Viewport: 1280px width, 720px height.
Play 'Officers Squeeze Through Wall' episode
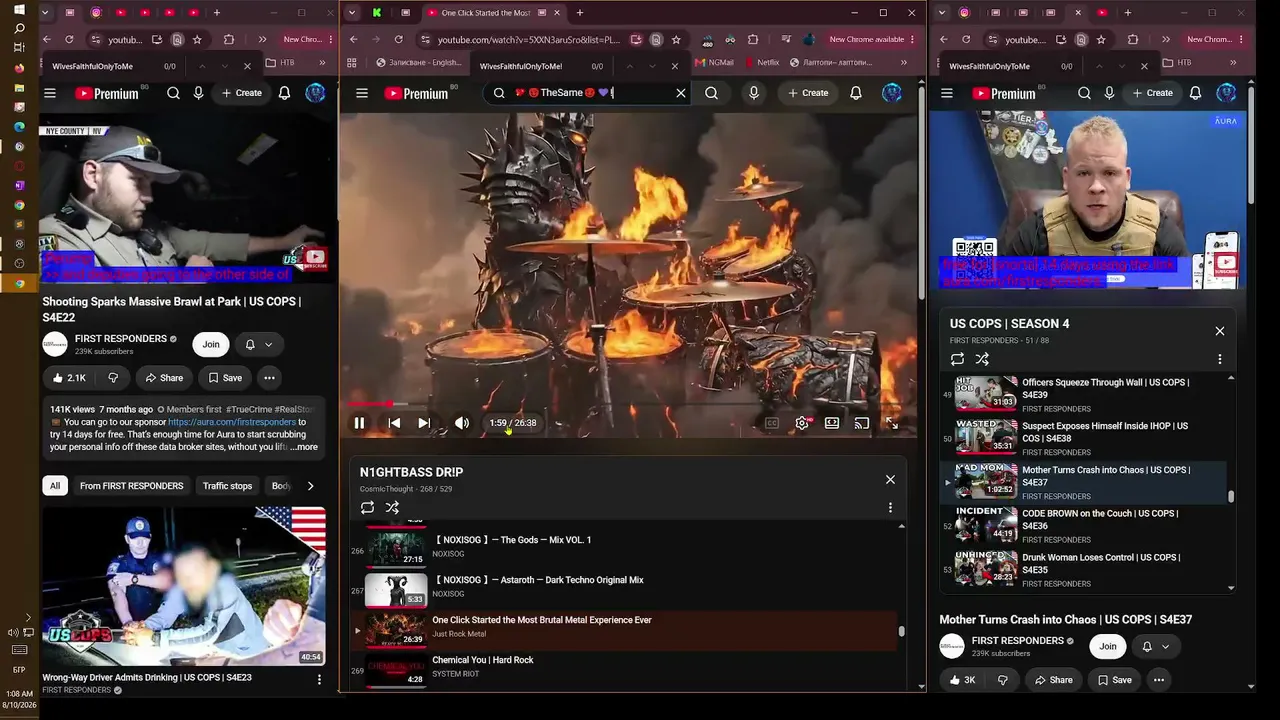(x=1084, y=394)
